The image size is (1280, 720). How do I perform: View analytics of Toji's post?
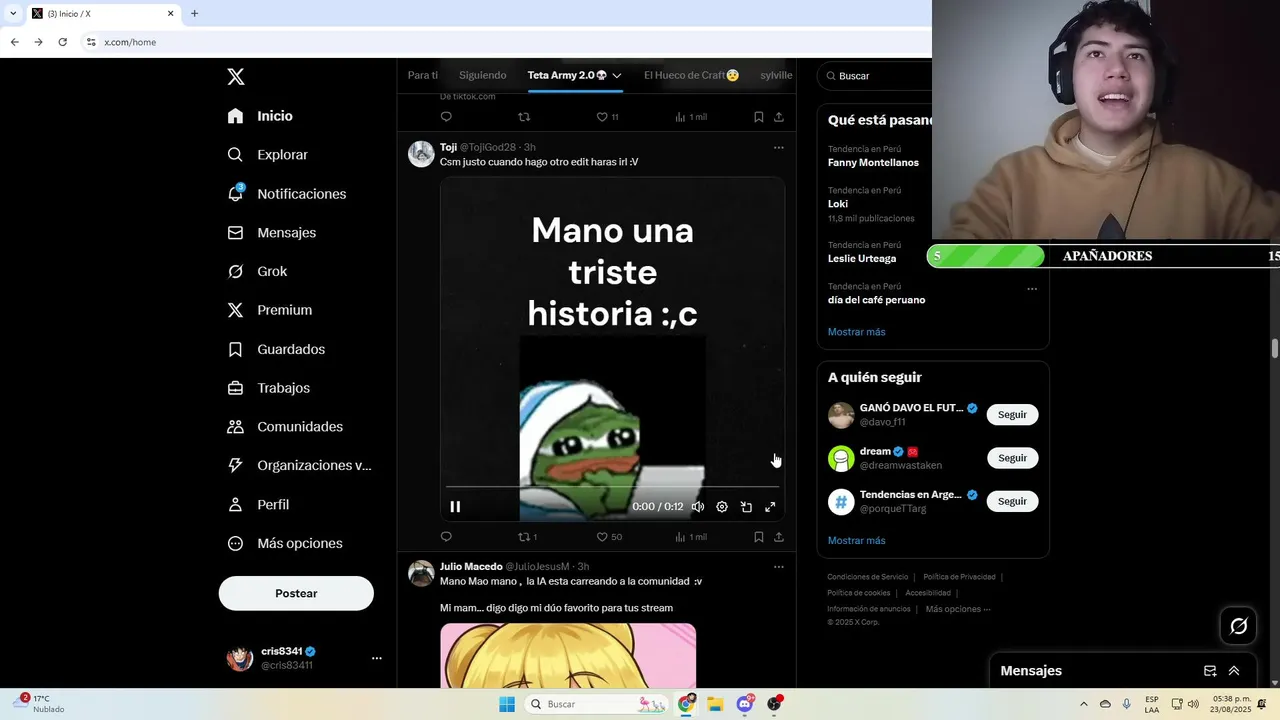(690, 537)
